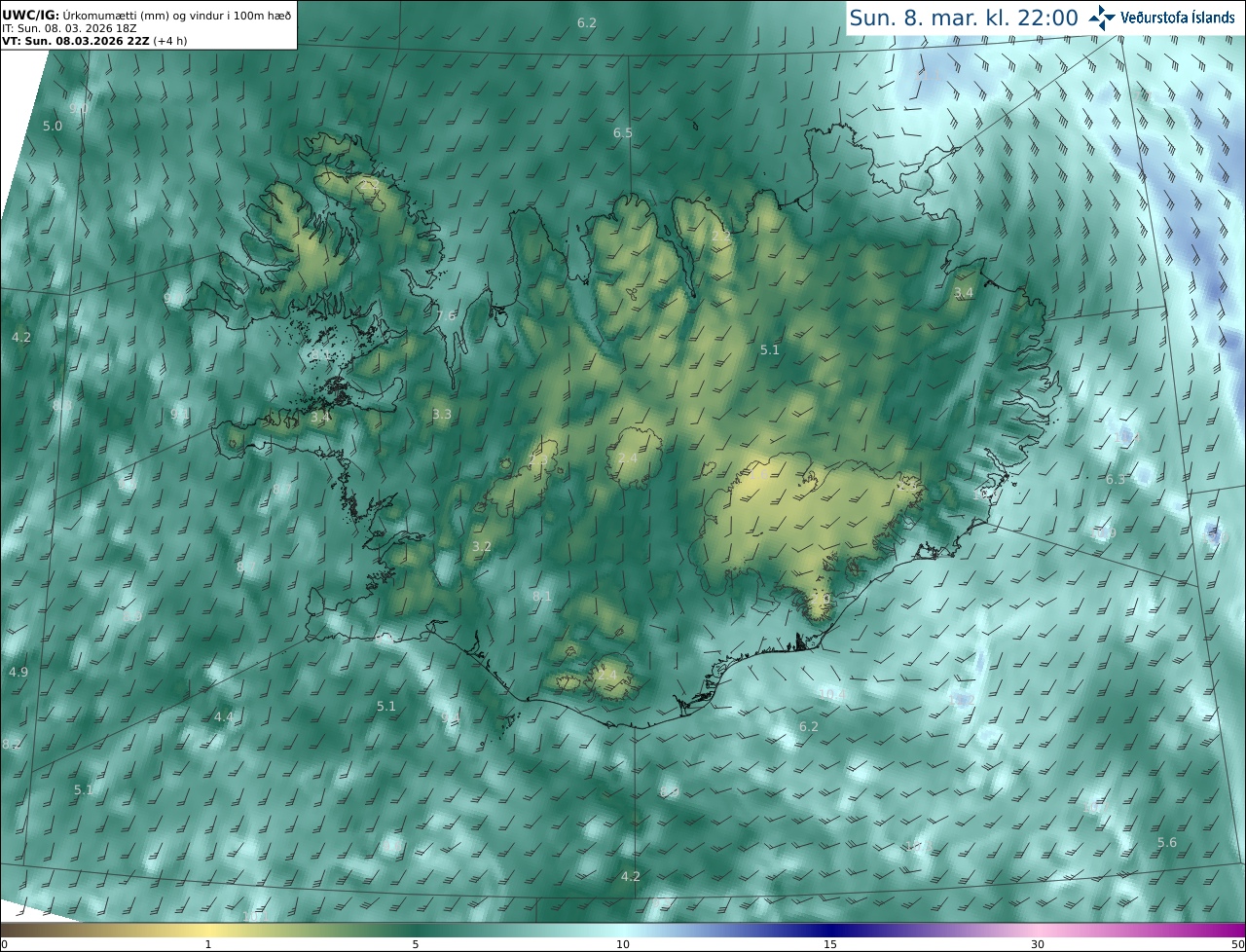Click the 10.4 value label on the map
The width and height of the screenshot is (1246, 952).
(832, 694)
